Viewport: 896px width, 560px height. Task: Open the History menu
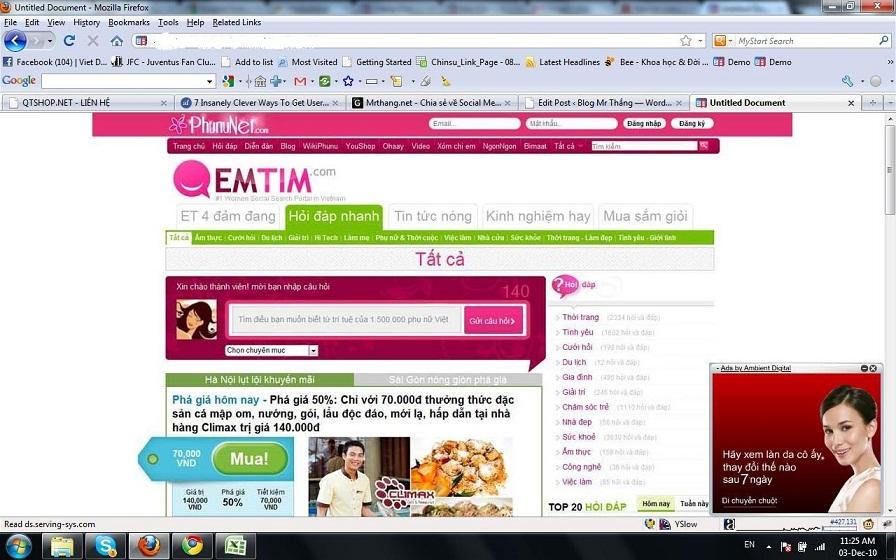point(86,22)
